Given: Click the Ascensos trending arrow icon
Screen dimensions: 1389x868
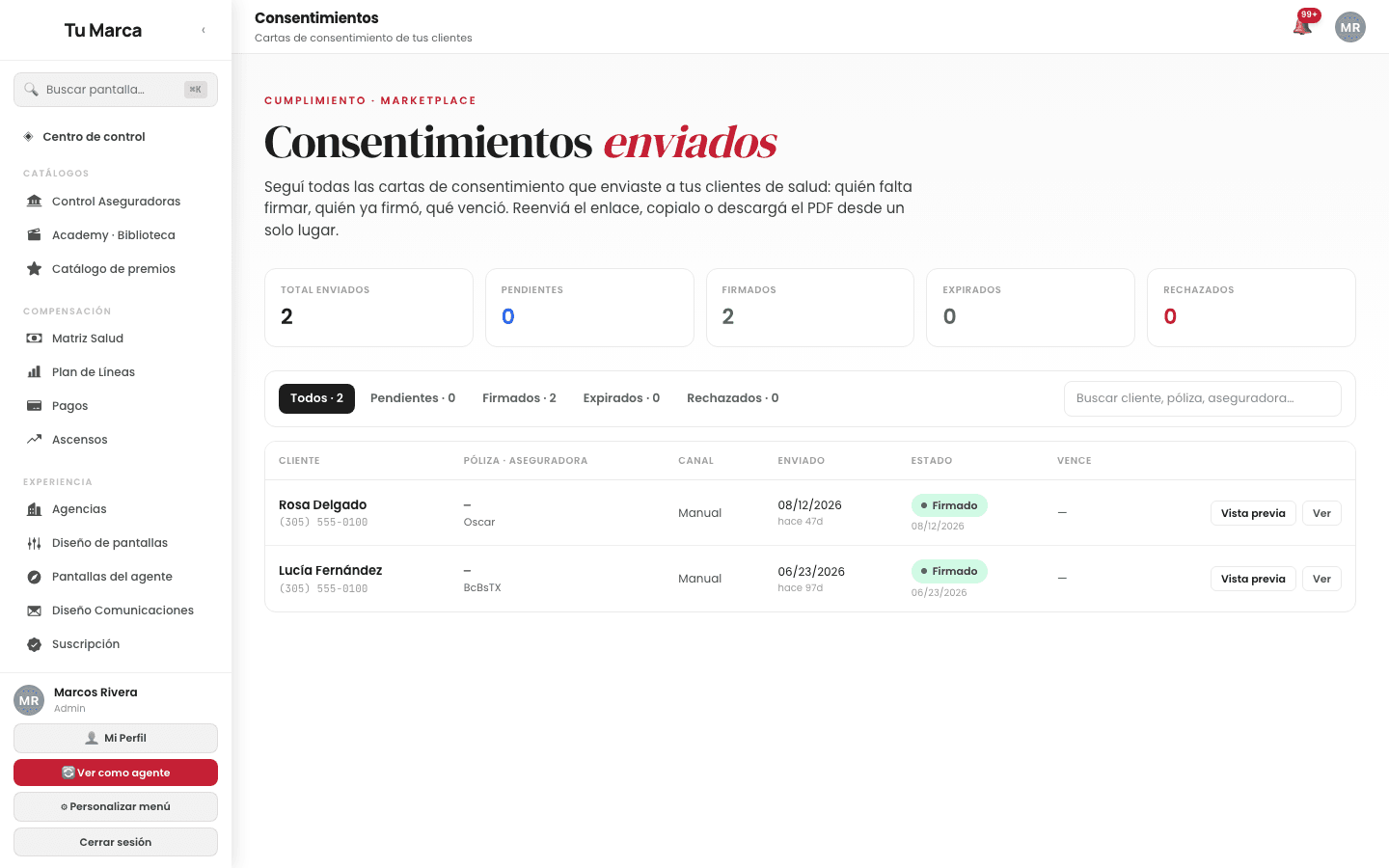Looking at the screenshot, I should 35,440.
